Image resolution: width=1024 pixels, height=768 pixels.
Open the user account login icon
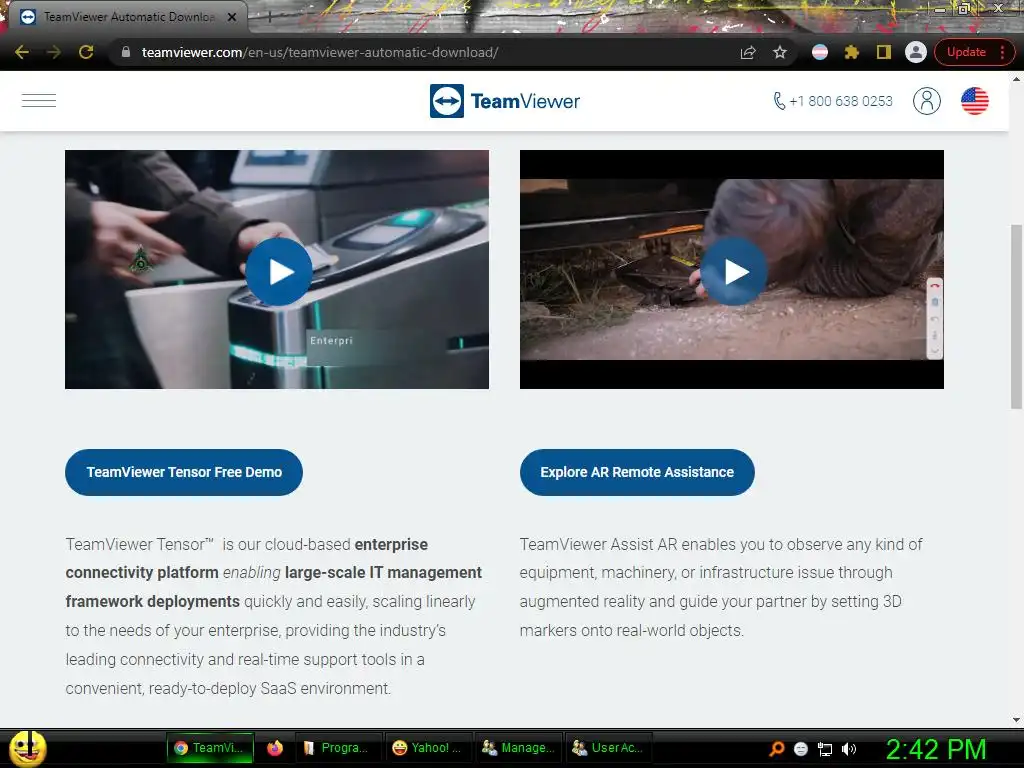click(x=926, y=101)
